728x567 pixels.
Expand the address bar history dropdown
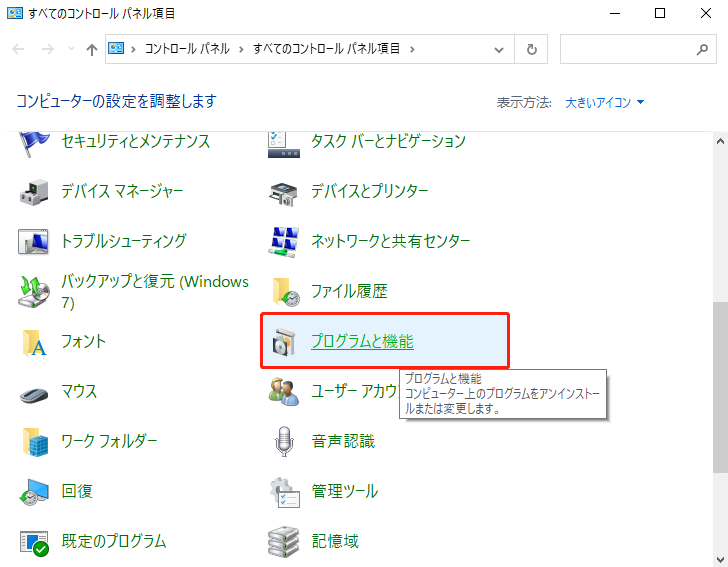[x=499, y=49]
